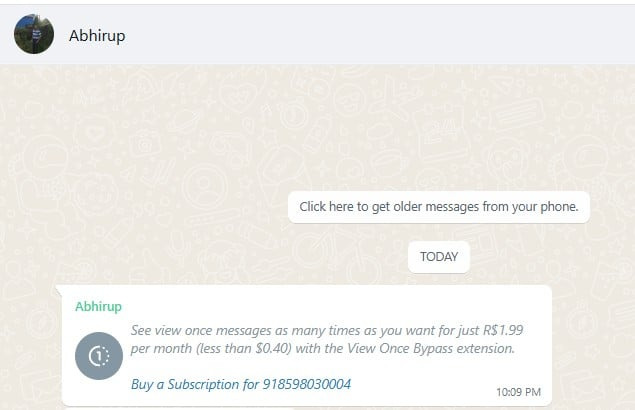
Task: Click the 10:09 PM message timestamp
Action: tap(518, 392)
